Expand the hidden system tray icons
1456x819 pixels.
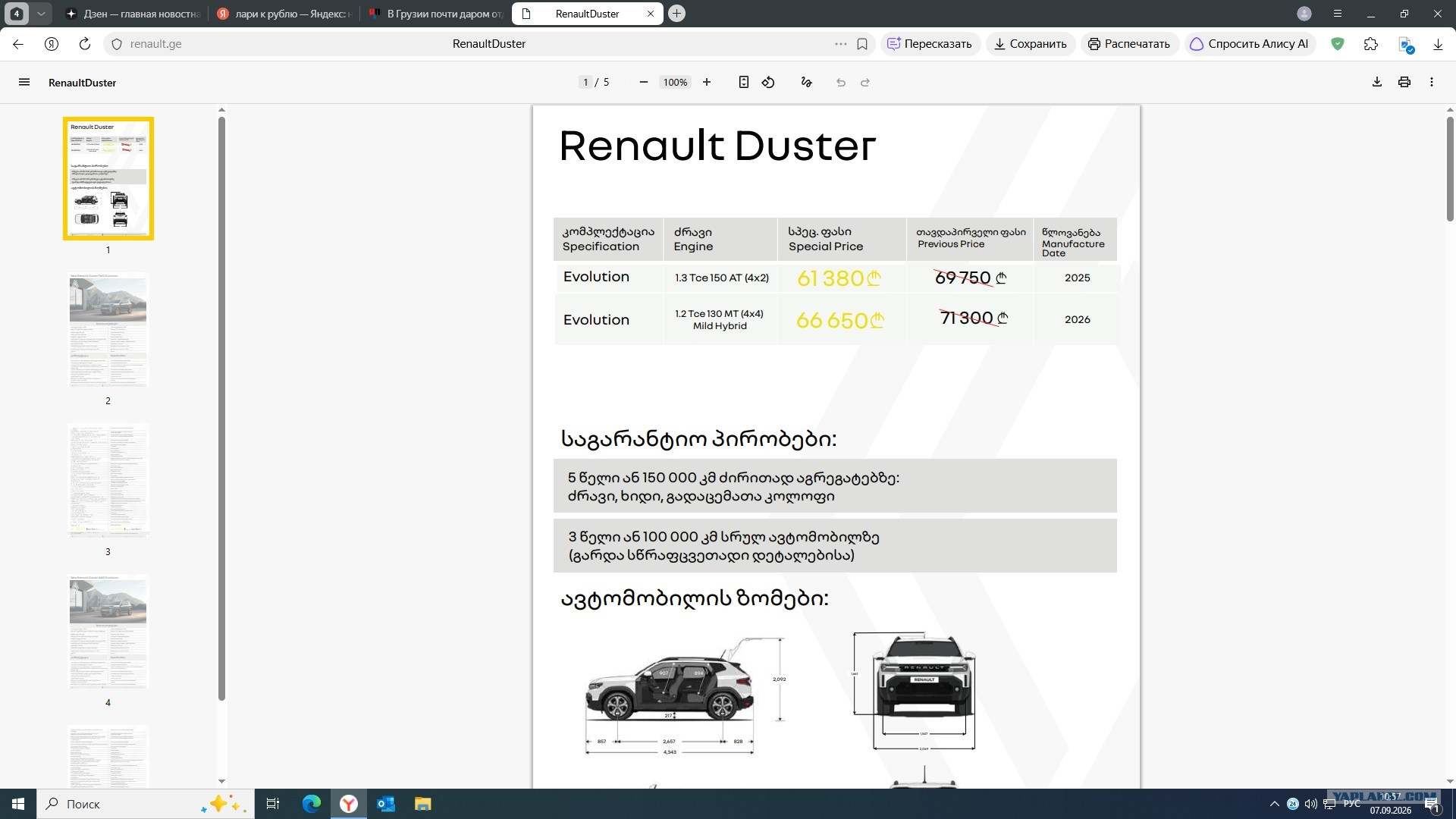1274,804
